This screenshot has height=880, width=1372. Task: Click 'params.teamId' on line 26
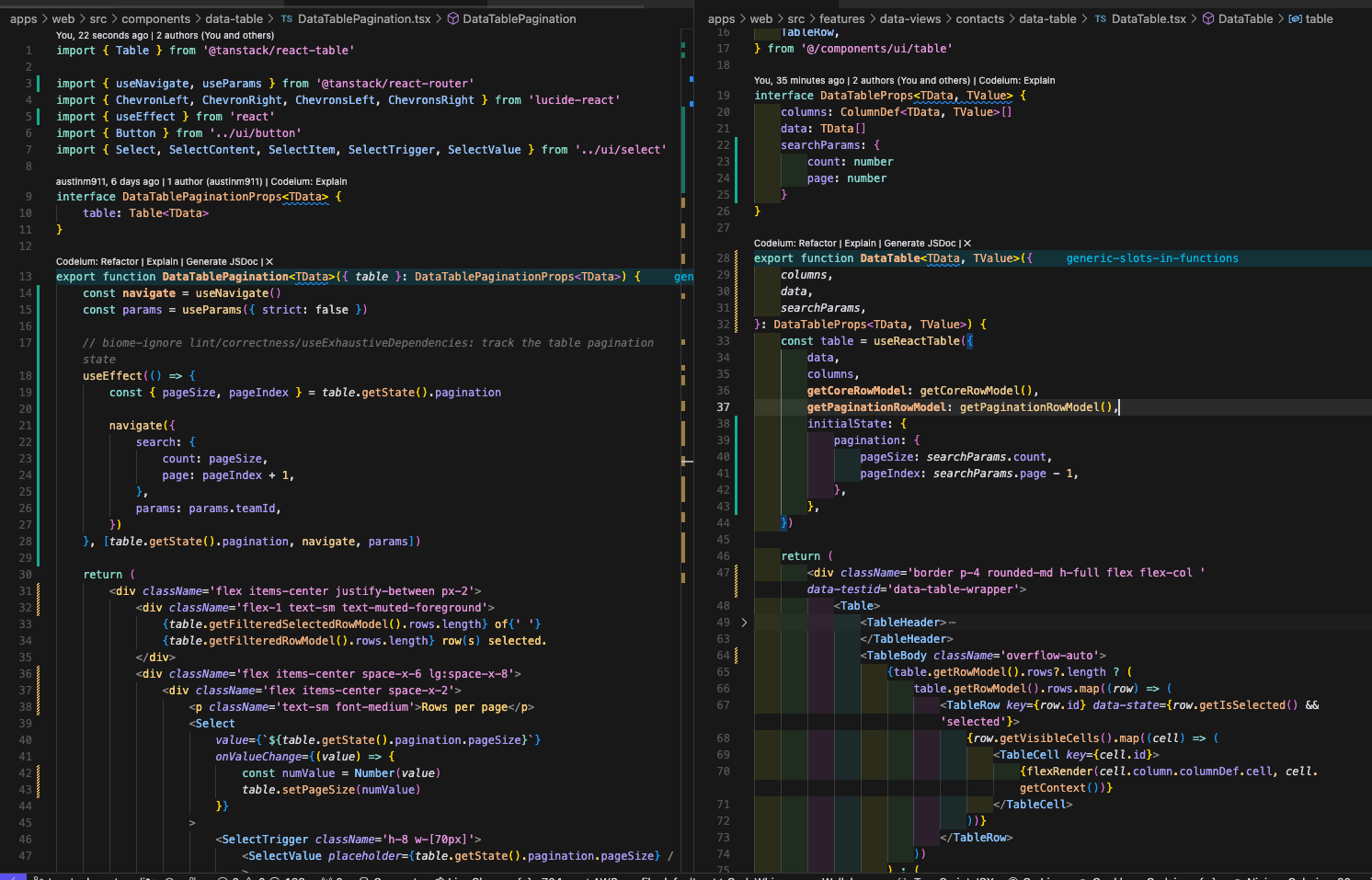click(232, 509)
